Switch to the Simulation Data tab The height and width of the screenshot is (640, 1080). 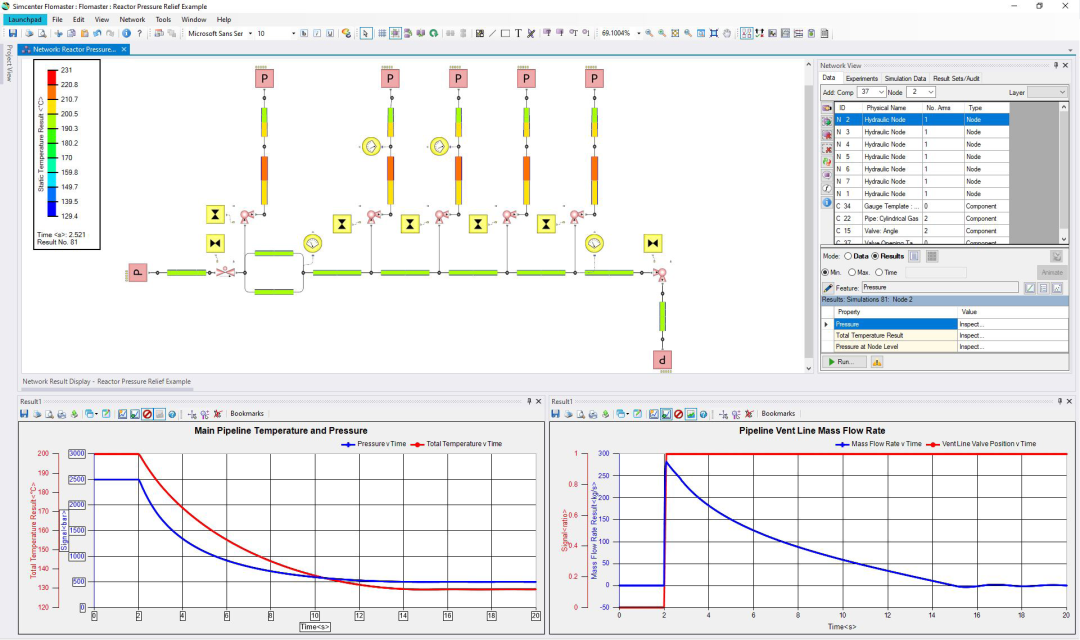tap(905, 79)
